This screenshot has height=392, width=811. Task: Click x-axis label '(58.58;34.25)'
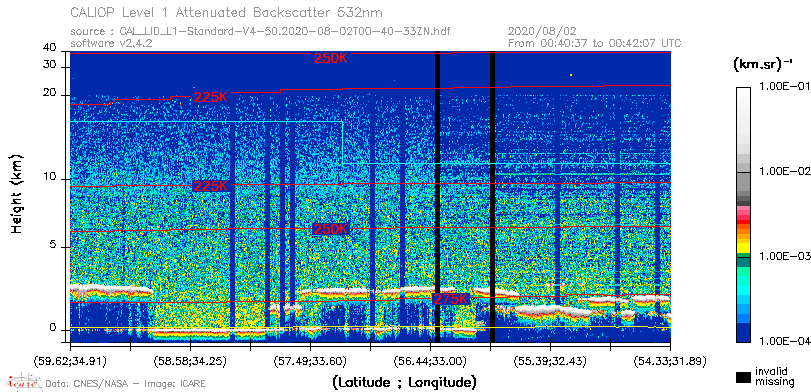(191, 360)
